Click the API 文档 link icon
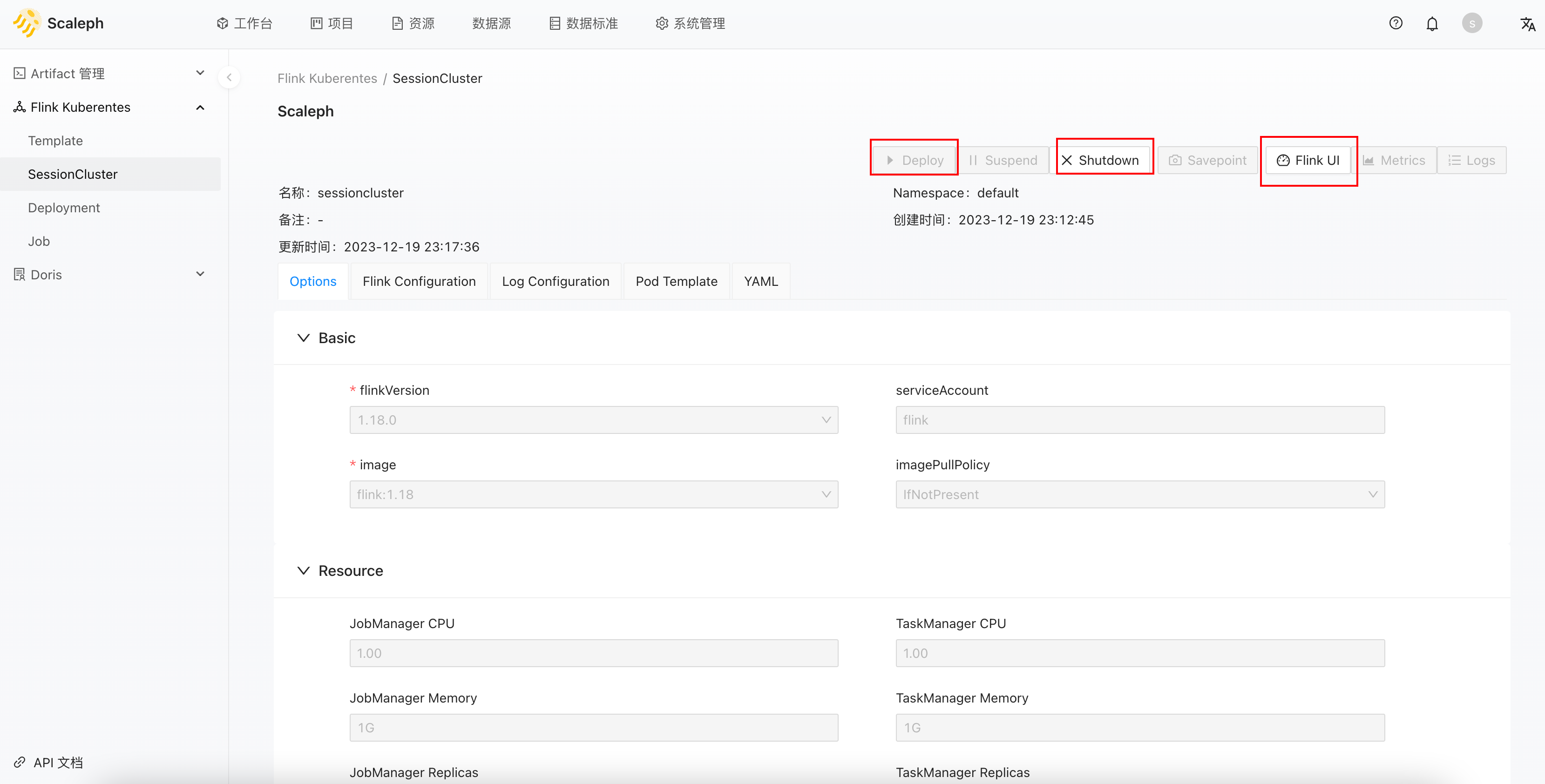The image size is (1545, 784). coord(20,762)
